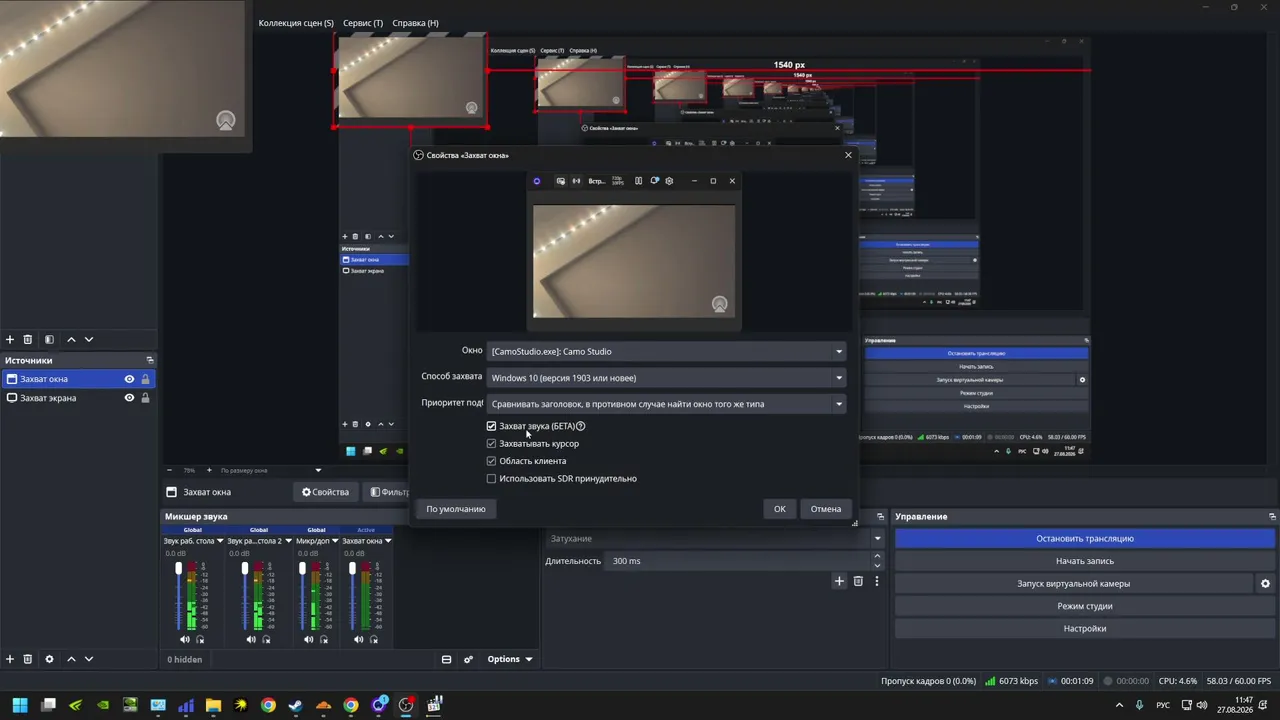Reset properties with По умолчанию button
This screenshot has width=1280, height=720.
[x=456, y=509]
